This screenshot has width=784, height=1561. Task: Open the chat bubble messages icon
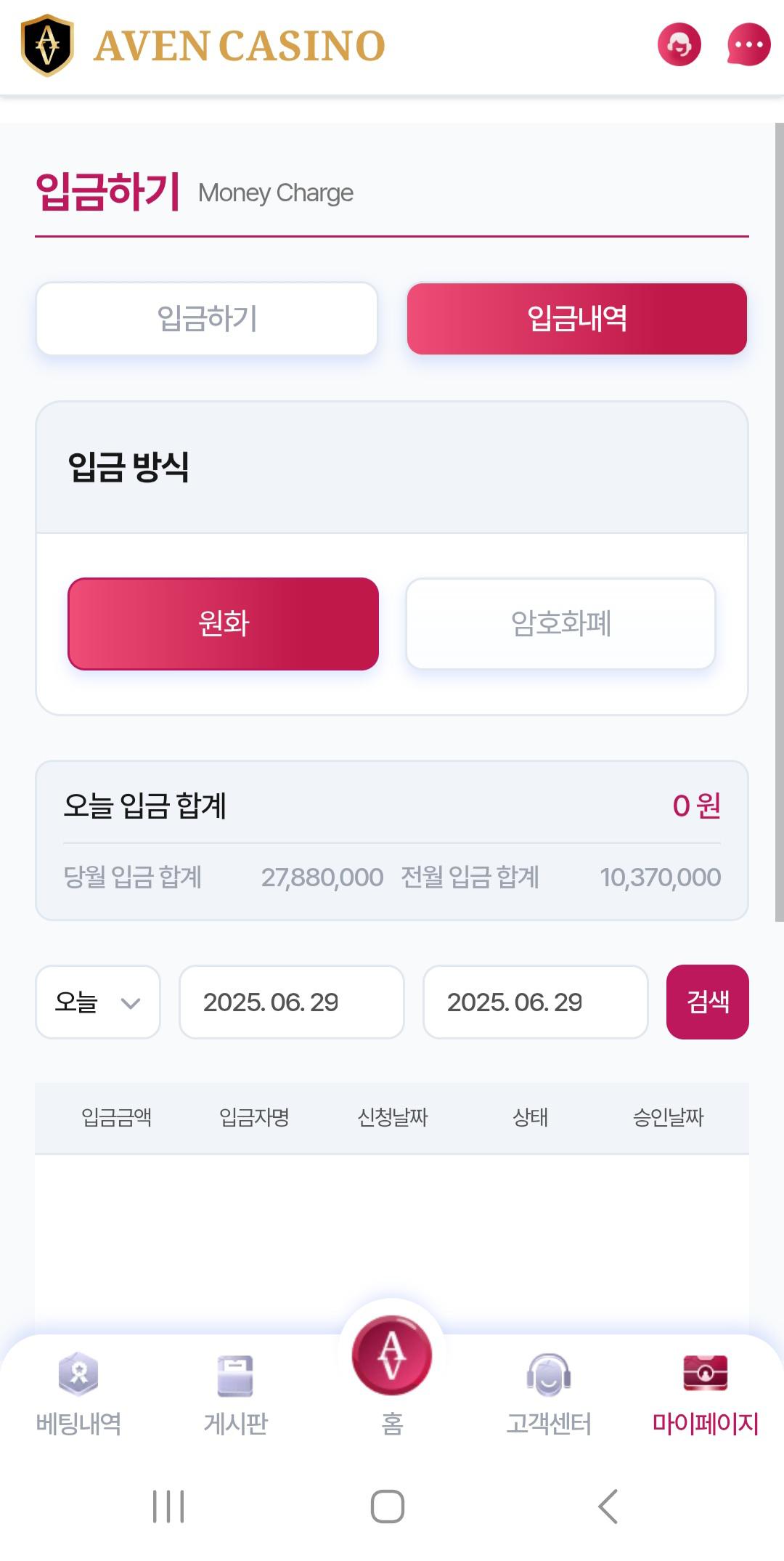click(x=748, y=44)
